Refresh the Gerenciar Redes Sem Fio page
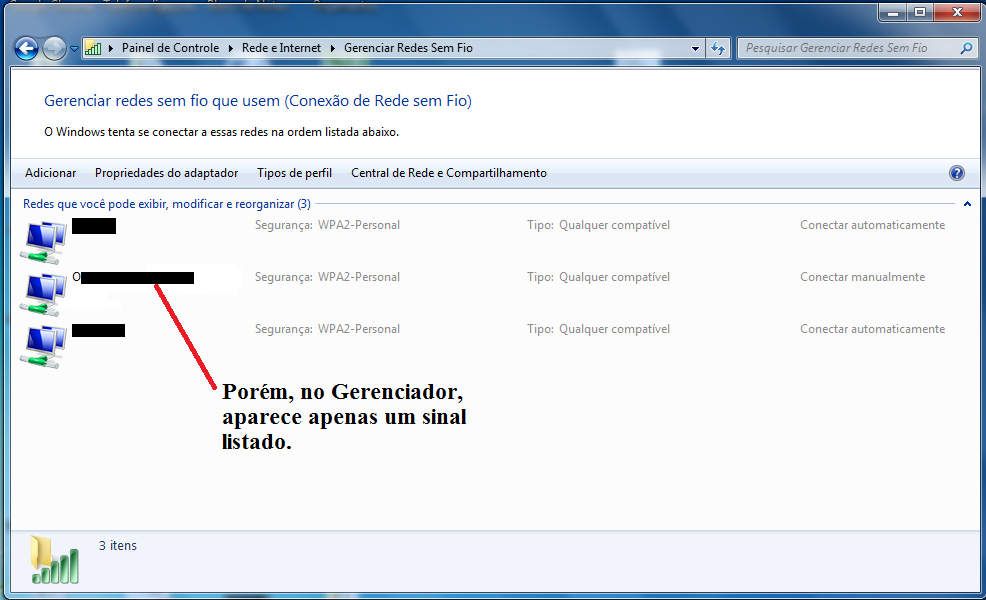The image size is (986, 600). pos(717,48)
